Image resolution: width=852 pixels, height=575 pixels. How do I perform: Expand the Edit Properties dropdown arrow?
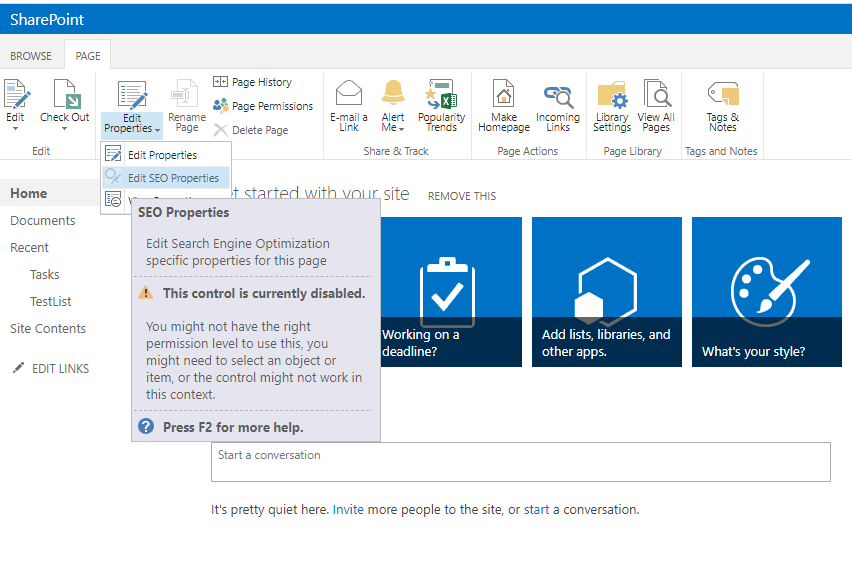pyautogui.click(x=158, y=130)
